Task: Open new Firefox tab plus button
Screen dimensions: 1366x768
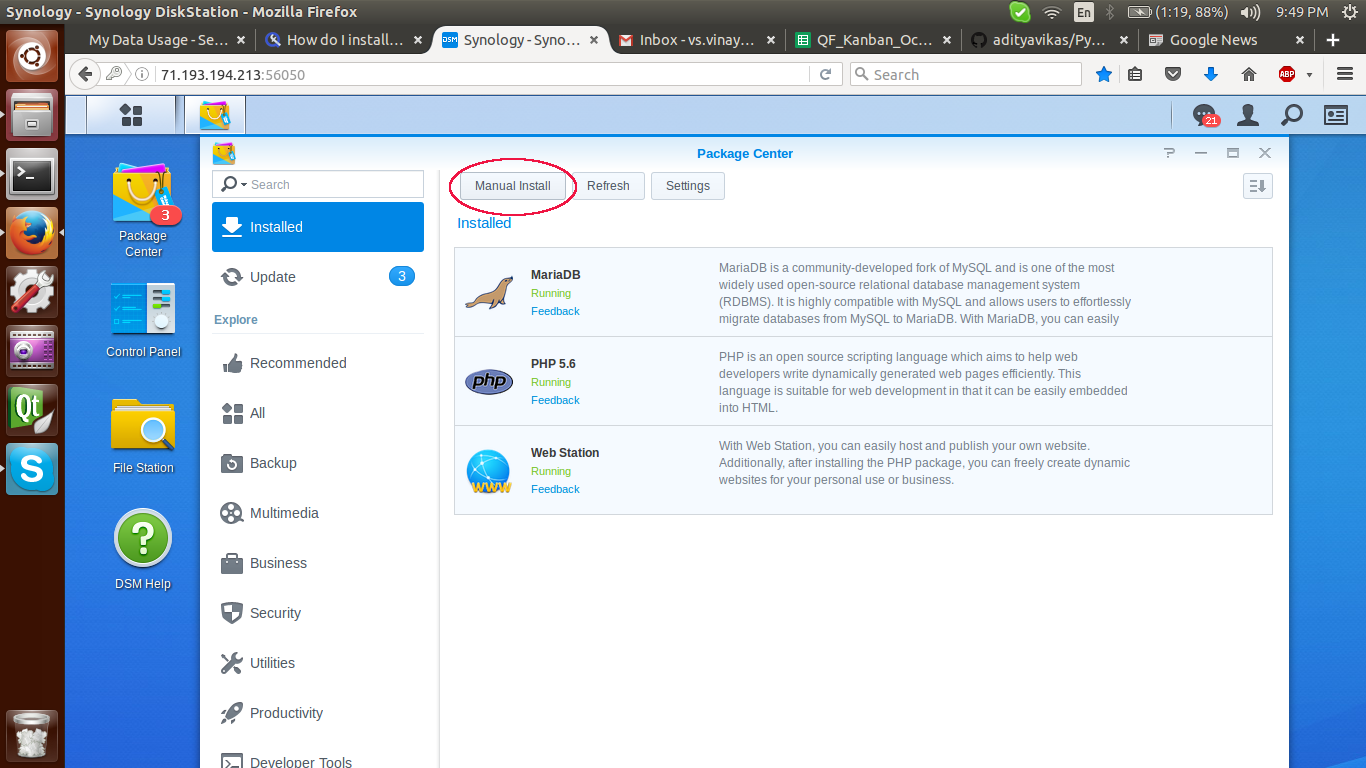Action: tap(1332, 40)
